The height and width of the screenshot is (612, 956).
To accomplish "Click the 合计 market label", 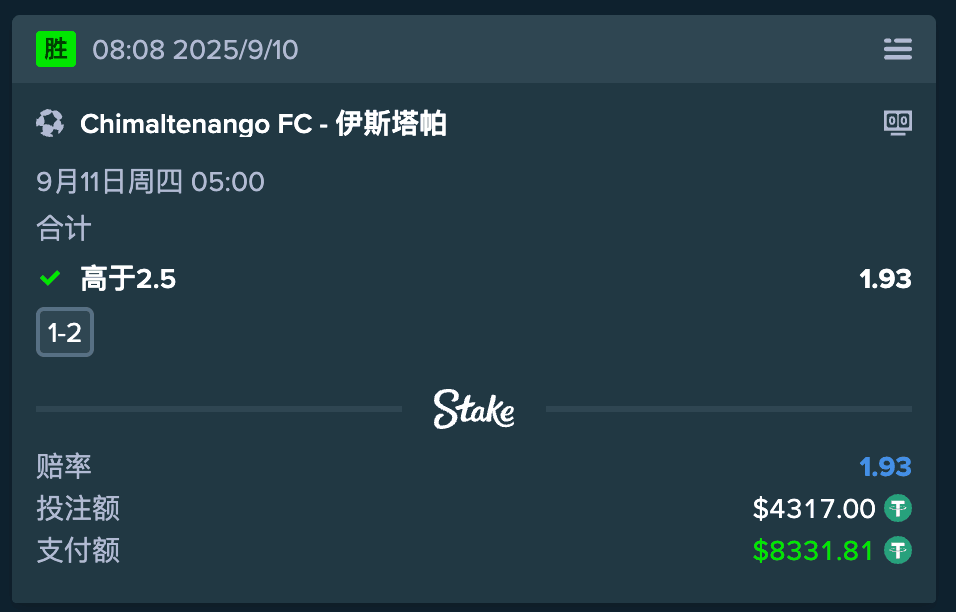I will [x=64, y=229].
